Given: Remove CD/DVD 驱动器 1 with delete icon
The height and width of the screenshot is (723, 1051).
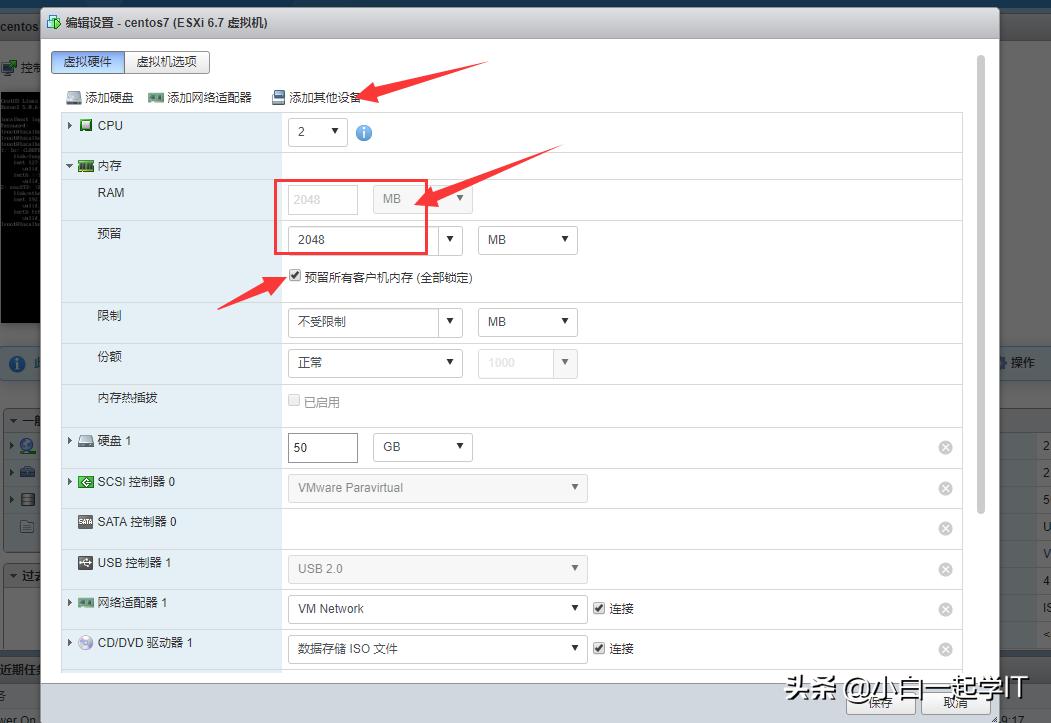Looking at the screenshot, I should [945, 648].
